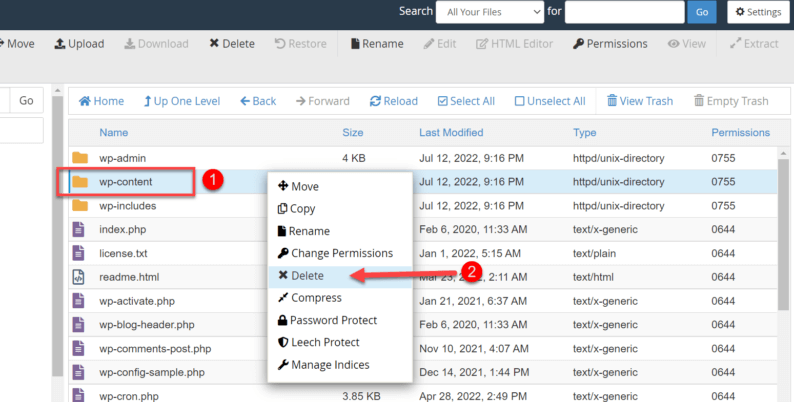Select the wp-includes folder name
The width and height of the screenshot is (794, 402).
tap(128, 206)
